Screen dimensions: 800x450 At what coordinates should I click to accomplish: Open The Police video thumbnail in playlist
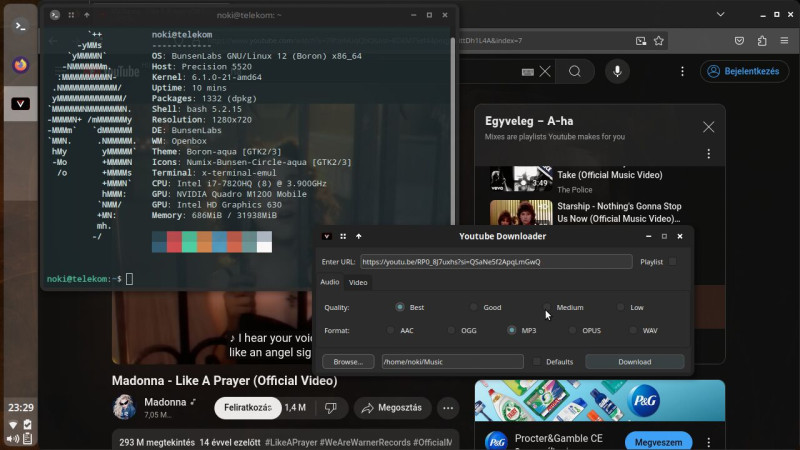coord(521,179)
